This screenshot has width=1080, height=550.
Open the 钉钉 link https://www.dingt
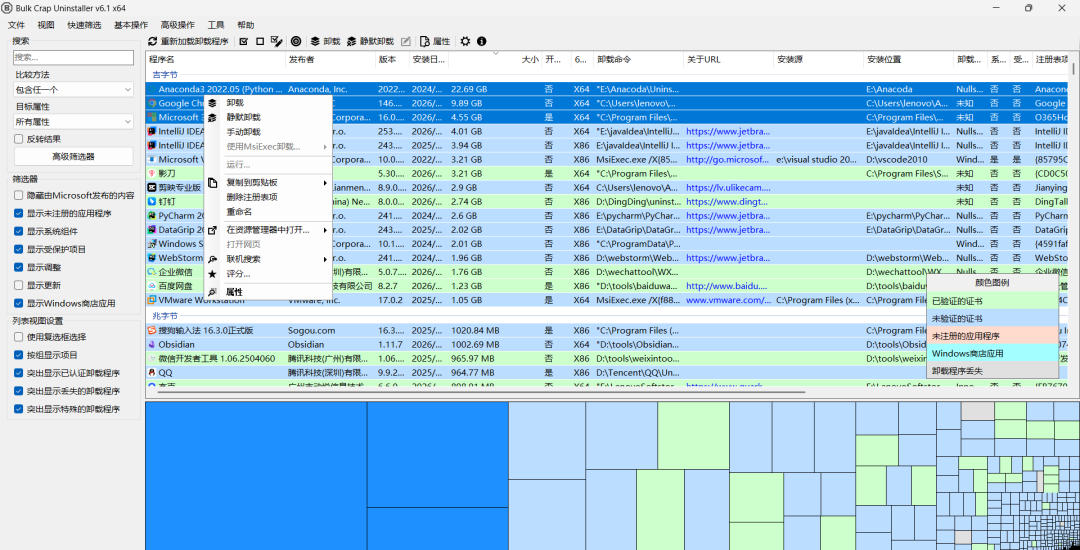(x=727, y=202)
